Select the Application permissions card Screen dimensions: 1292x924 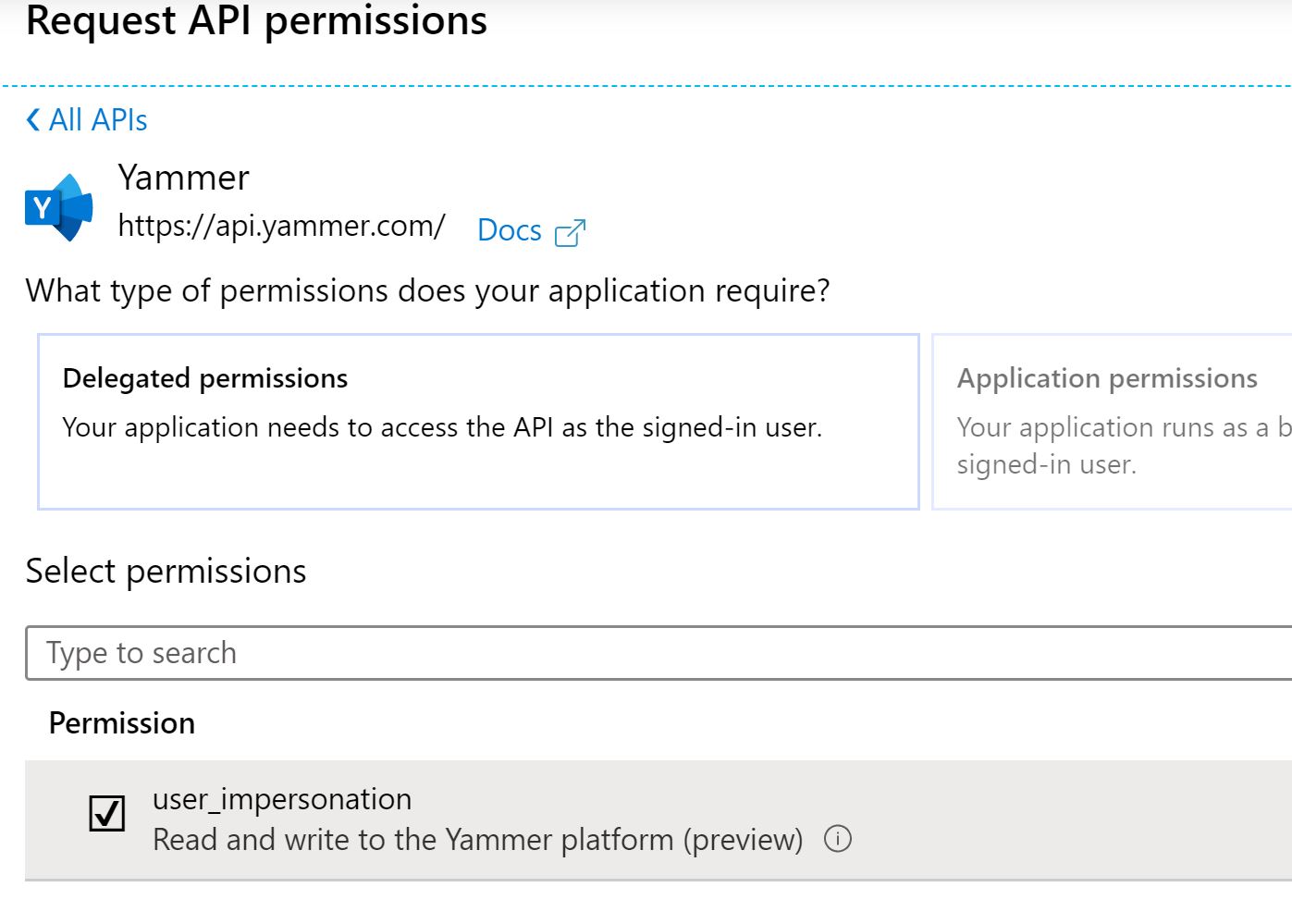tap(1110, 421)
